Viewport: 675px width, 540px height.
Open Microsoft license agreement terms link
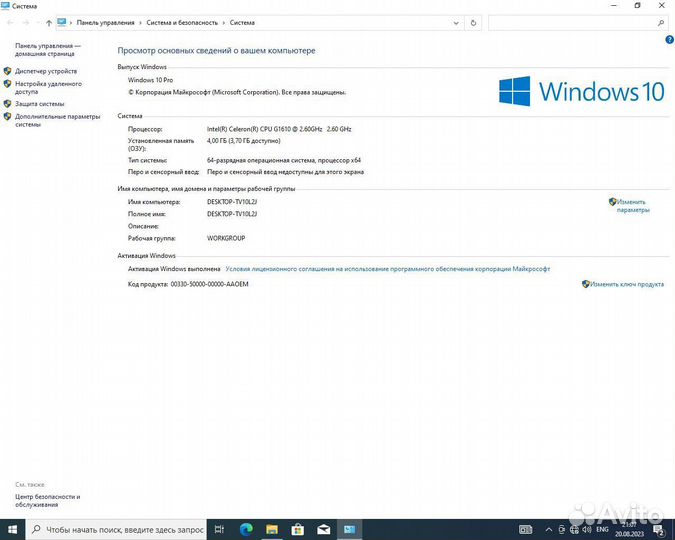click(387, 269)
